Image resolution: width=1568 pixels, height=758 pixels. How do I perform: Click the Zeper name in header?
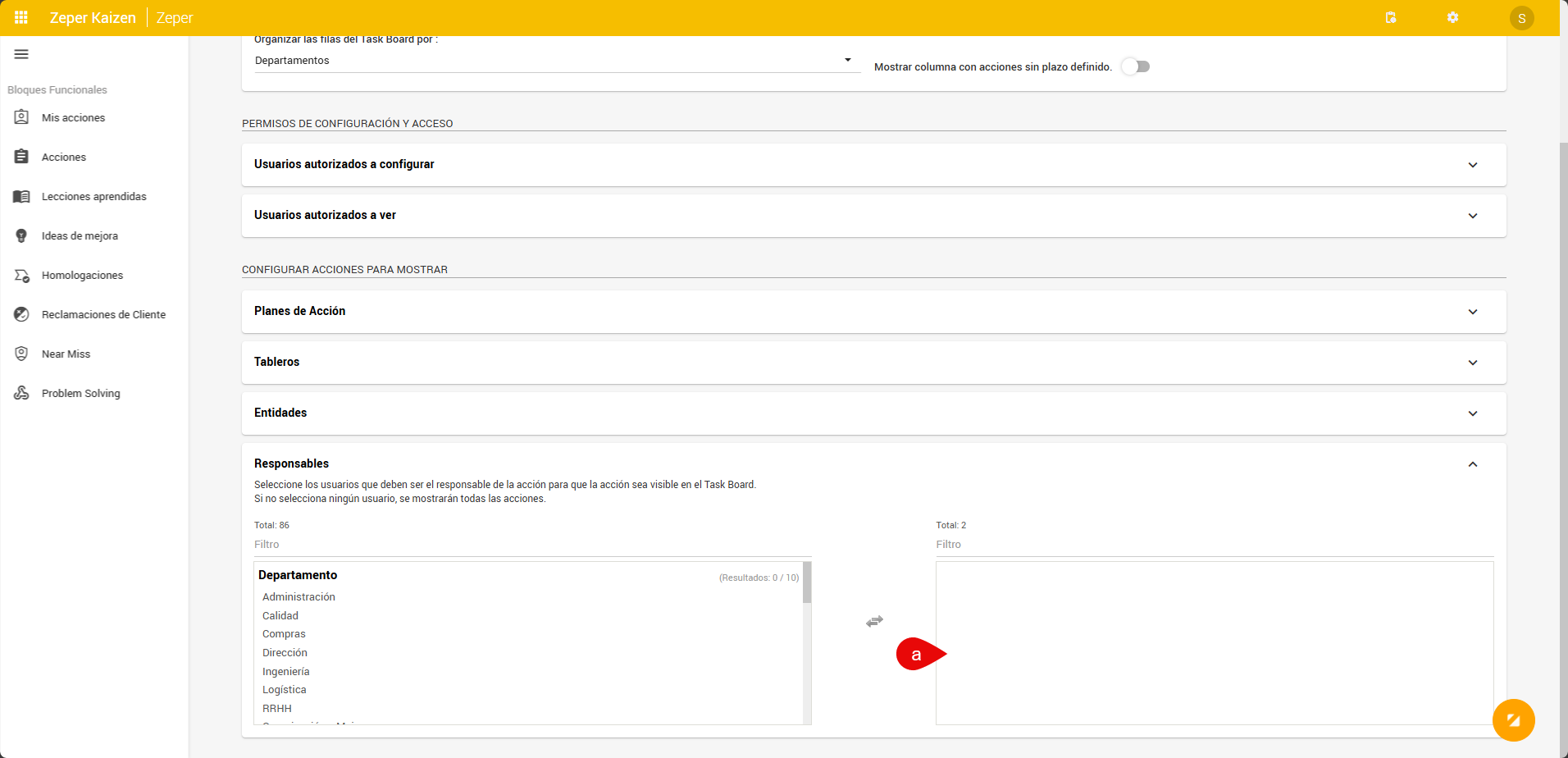point(175,18)
